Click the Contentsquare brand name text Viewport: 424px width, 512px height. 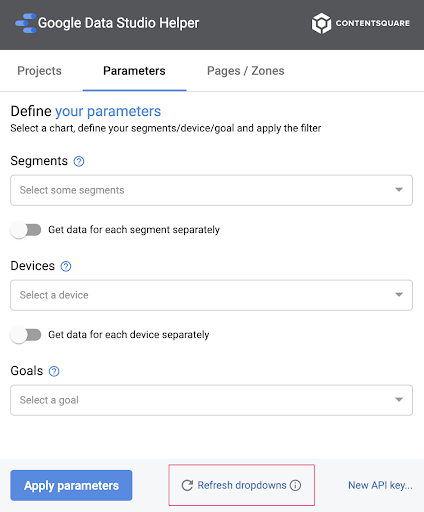click(373, 23)
